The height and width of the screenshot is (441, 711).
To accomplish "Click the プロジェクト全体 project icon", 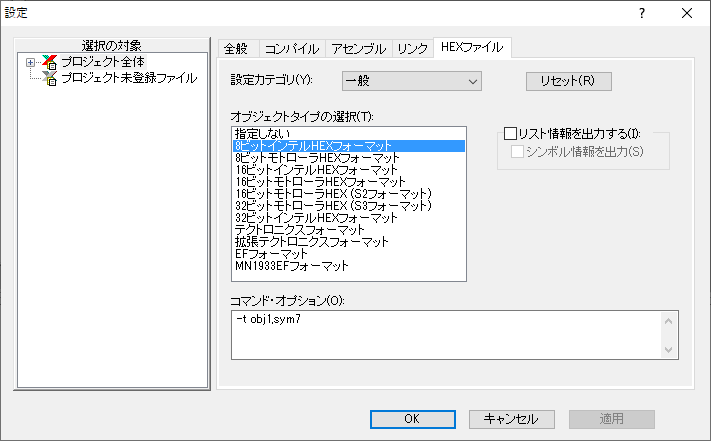I will (x=49, y=62).
